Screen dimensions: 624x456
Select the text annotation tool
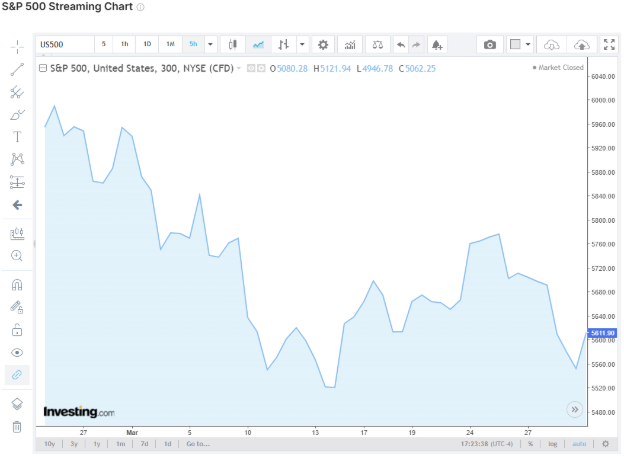tap(17, 137)
